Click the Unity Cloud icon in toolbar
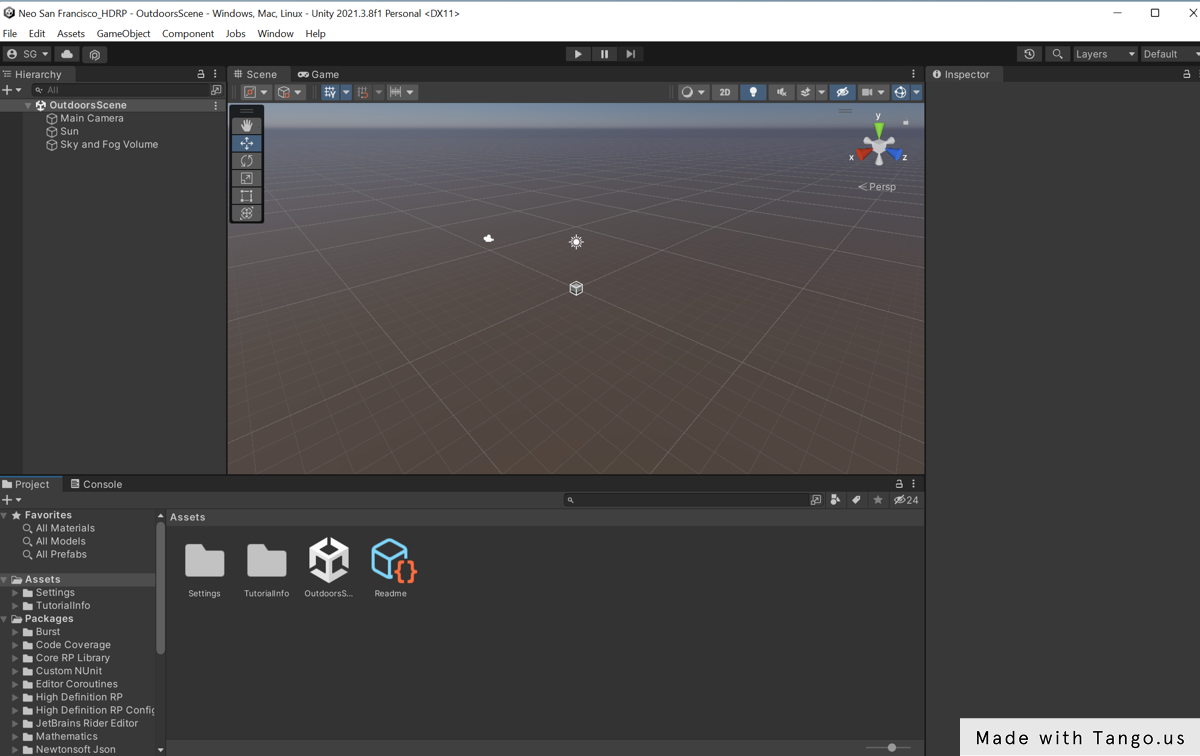This screenshot has height=756, width=1200. click(x=67, y=54)
